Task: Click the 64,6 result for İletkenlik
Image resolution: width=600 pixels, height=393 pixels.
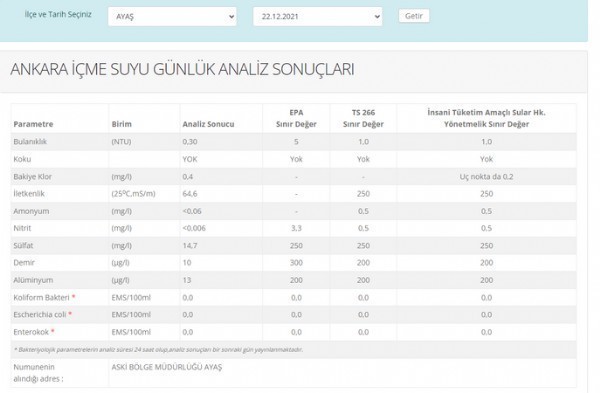Action: (190, 194)
